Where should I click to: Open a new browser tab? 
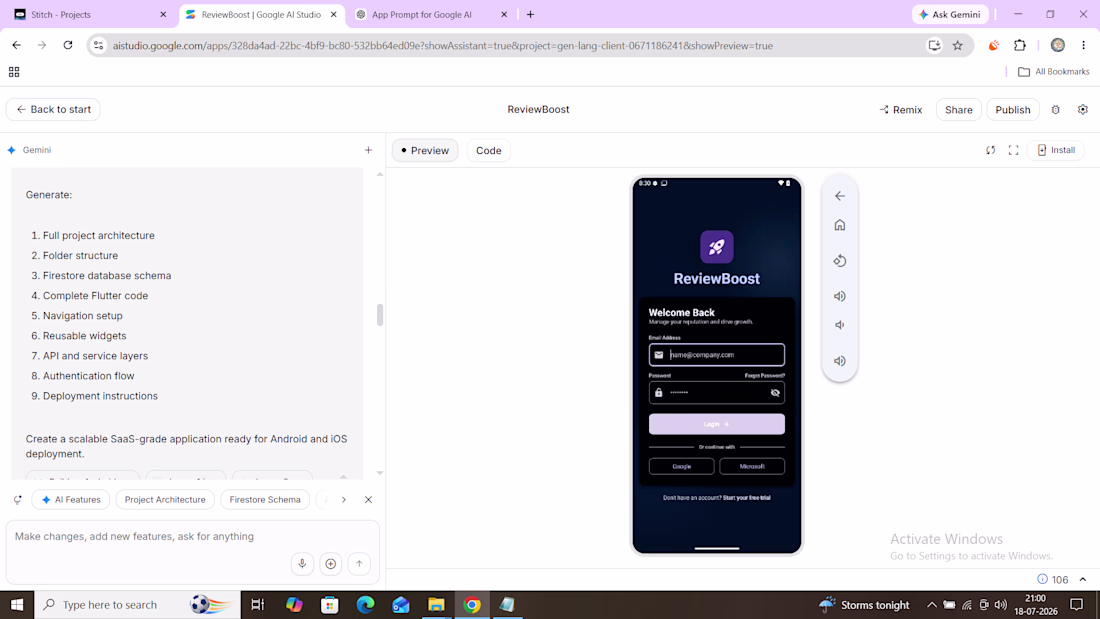coord(530,14)
